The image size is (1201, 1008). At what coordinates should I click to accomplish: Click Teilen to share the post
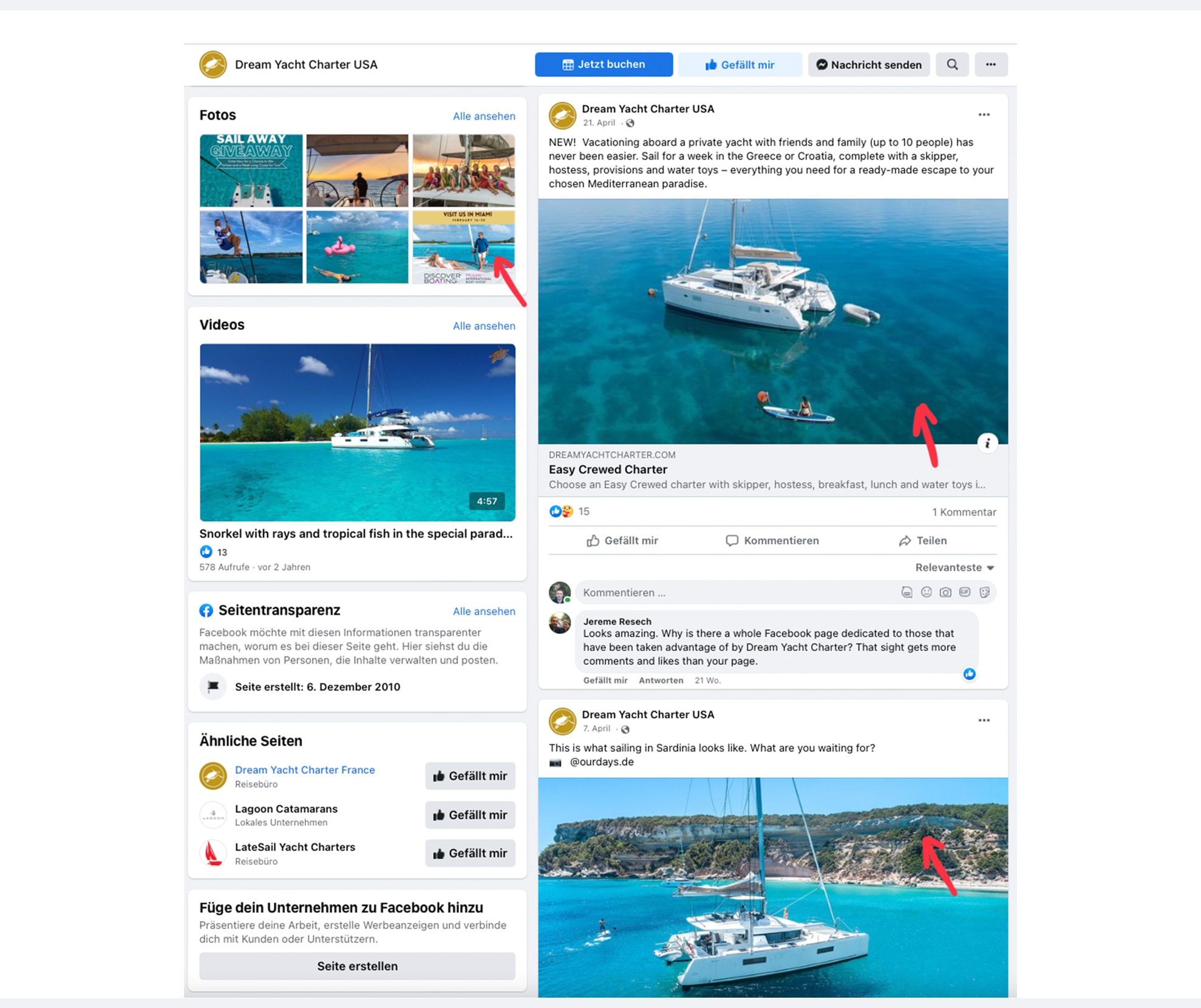pos(923,540)
